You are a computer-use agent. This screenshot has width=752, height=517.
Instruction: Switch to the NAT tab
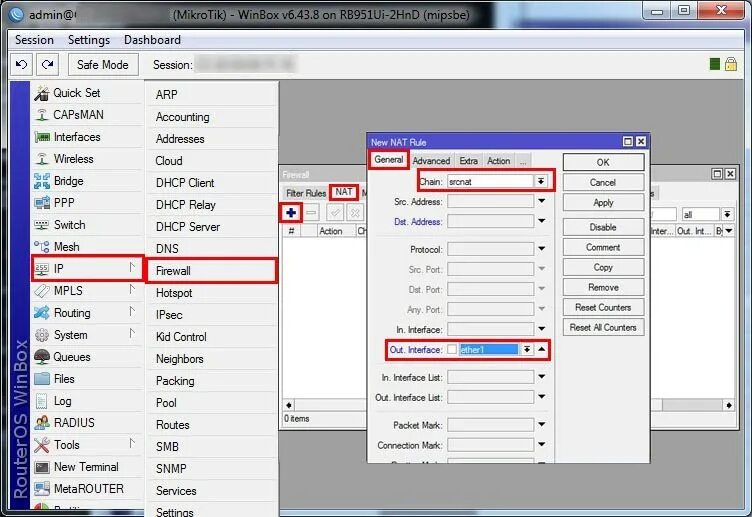(x=344, y=192)
